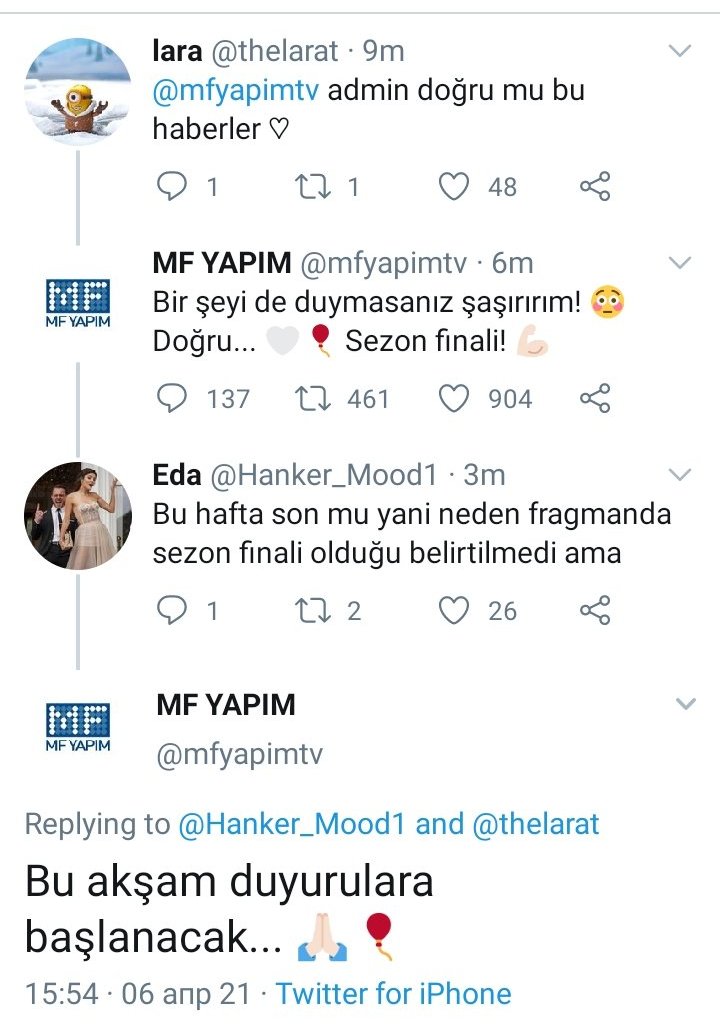
Task: Like Eda's tweet with 26 likes
Action: (x=455, y=610)
